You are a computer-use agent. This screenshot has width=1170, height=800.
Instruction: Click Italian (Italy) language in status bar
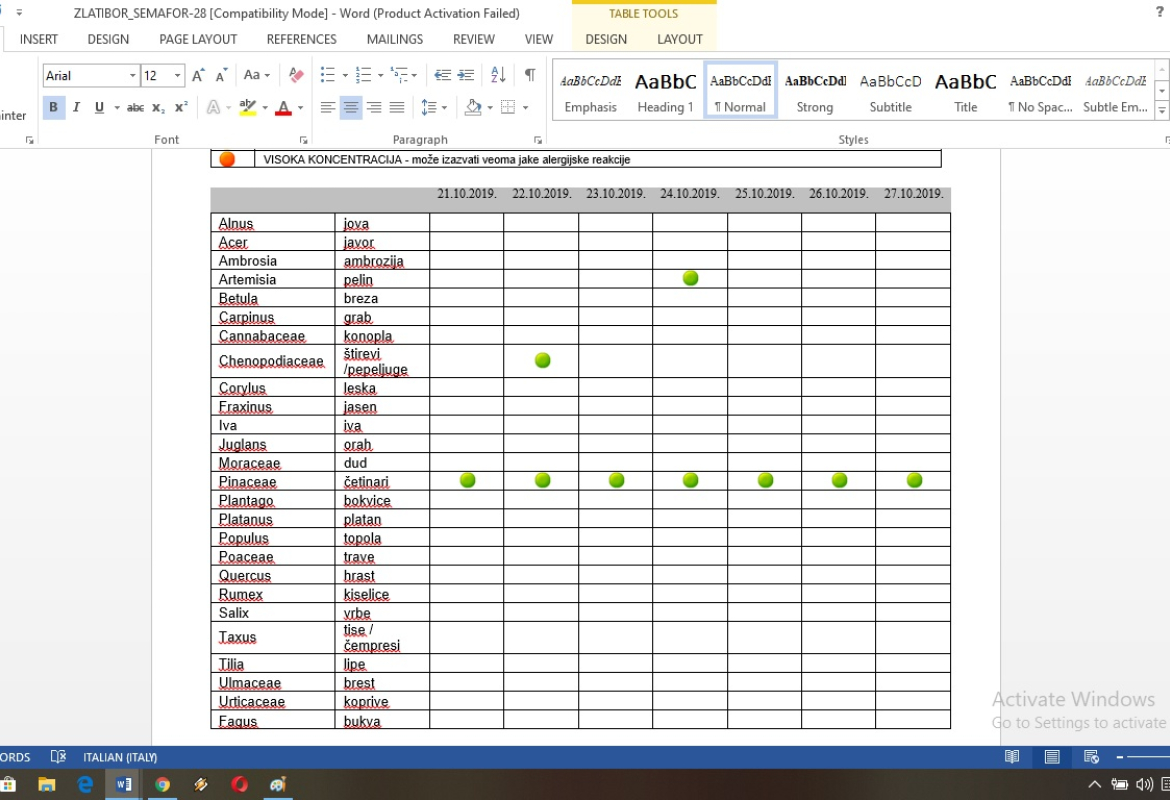click(x=120, y=757)
